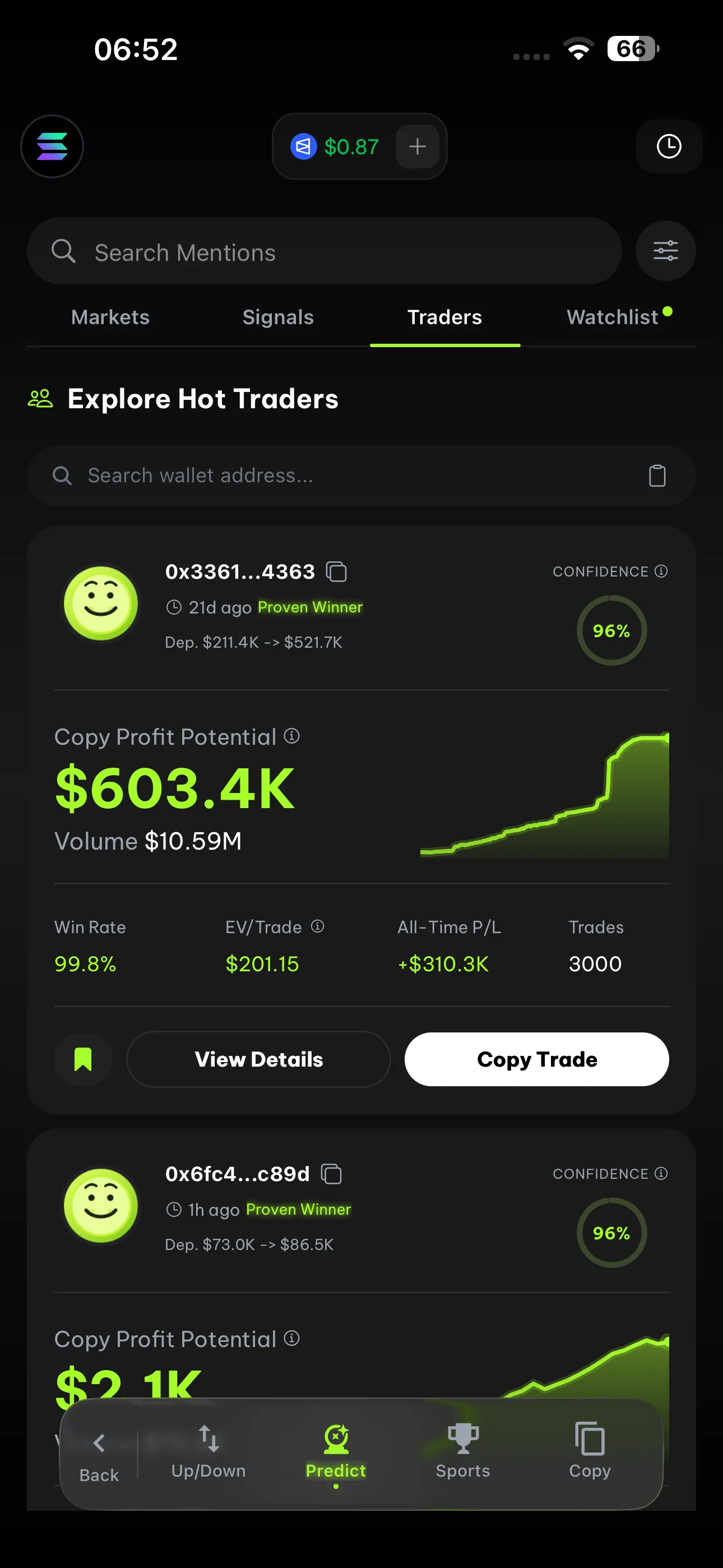The image size is (723, 1568).
Task: Open the Solana logo menu
Action: 52,147
